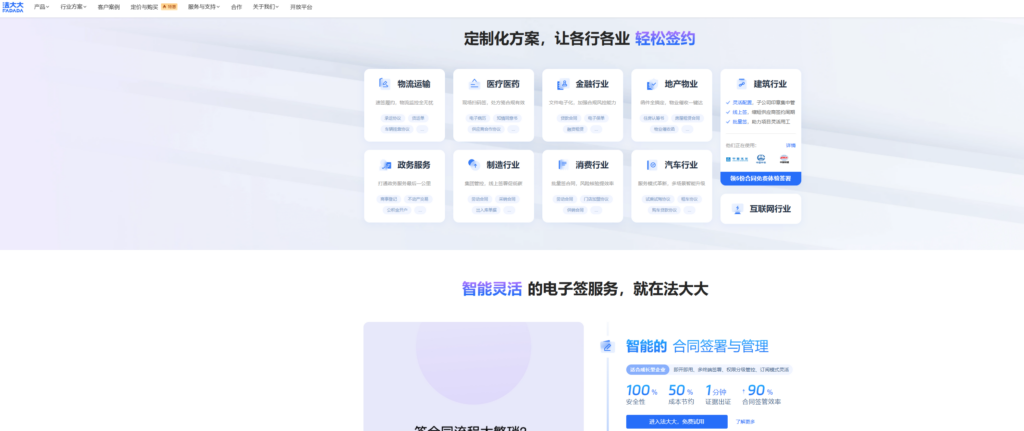Viewport: 1024px width, 431px height.
Task: Click the 电子保单 tag in 金融行业 card
Action: (596, 118)
